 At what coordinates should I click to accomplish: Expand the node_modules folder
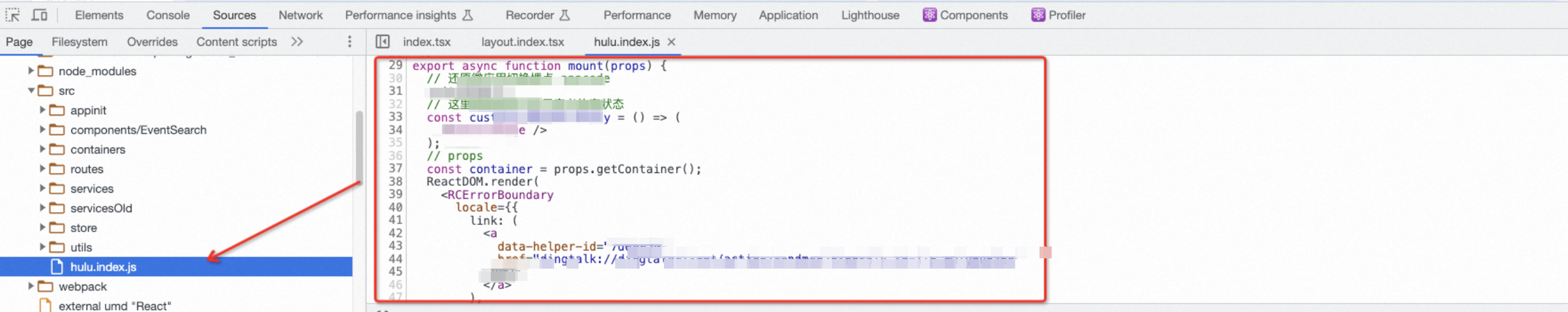30,71
